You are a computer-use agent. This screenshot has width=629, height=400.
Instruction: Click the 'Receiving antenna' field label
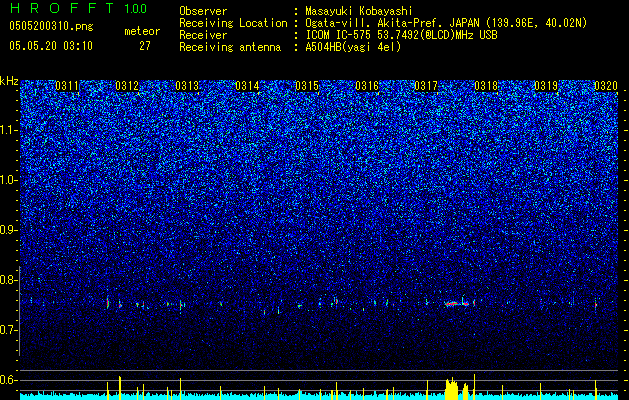pos(230,47)
